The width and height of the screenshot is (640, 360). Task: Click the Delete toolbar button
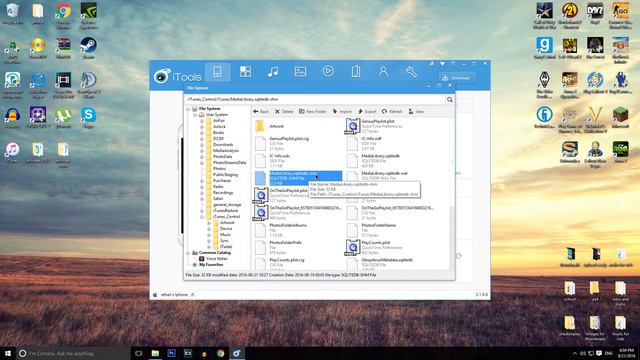tap(284, 111)
